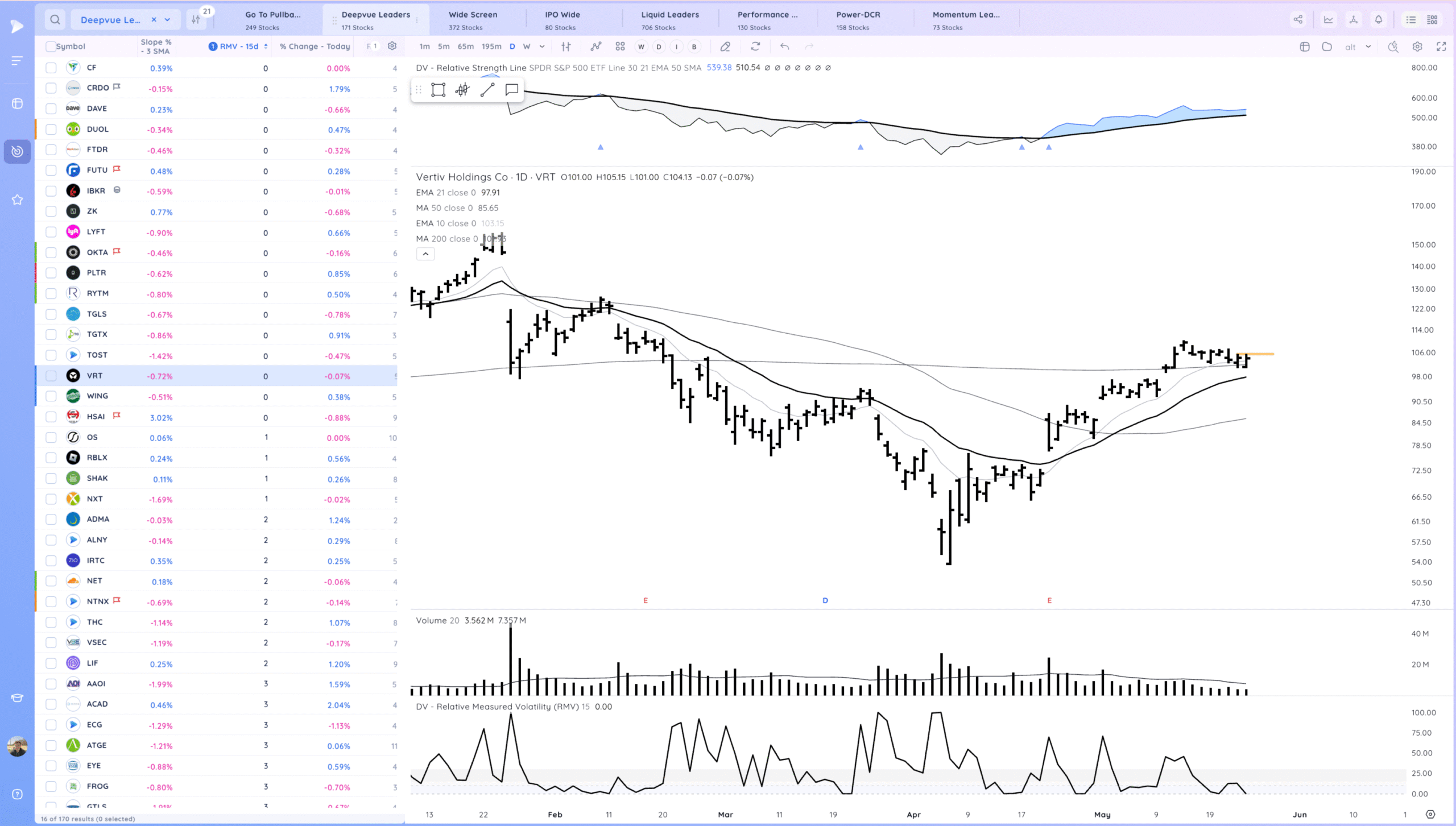The width and height of the screenshot is (1456, 826).
Task: Open the chart settings gear
Action: point(1417,47)
